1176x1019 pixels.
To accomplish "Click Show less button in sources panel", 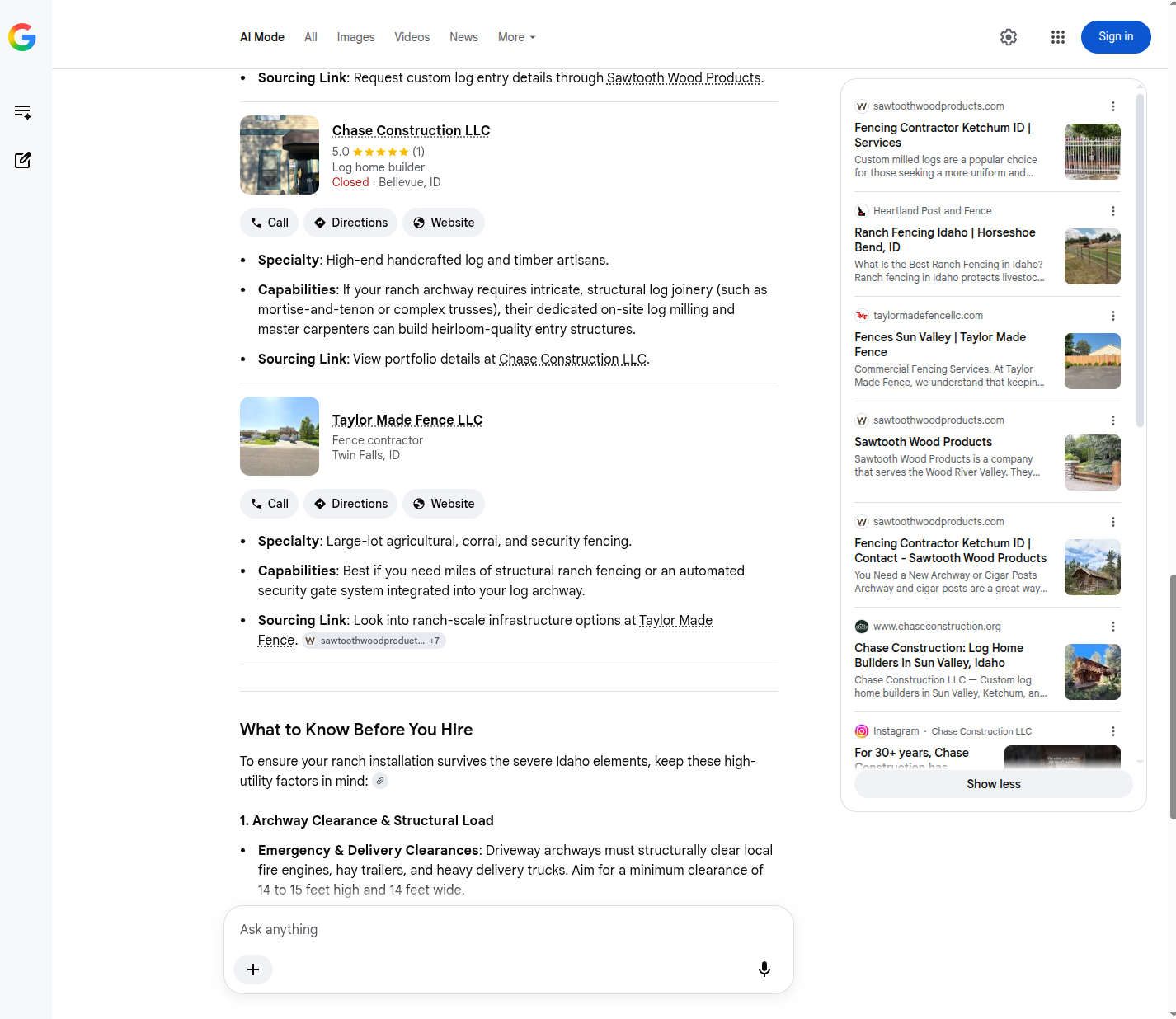I will 994,784.
